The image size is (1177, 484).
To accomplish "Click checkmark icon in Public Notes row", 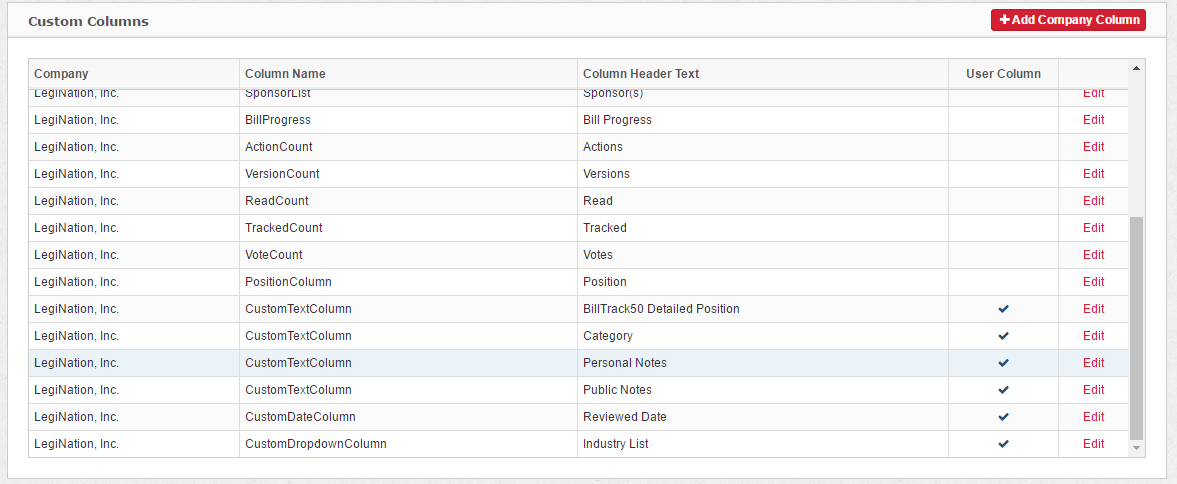I will pyautogui.click(x=1003, y=390).
